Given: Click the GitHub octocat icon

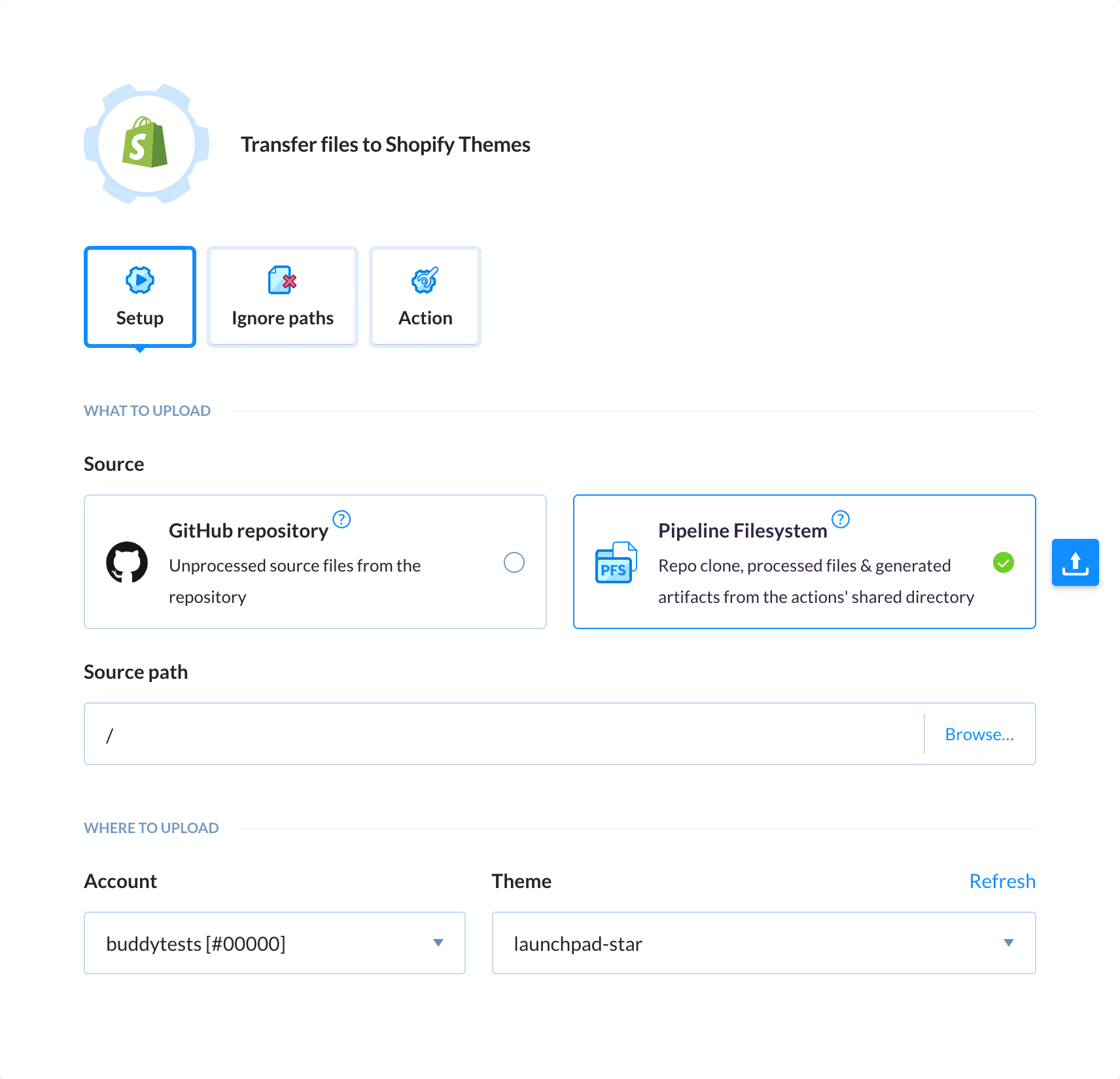Looking at the screenshot, I should 128,562.
